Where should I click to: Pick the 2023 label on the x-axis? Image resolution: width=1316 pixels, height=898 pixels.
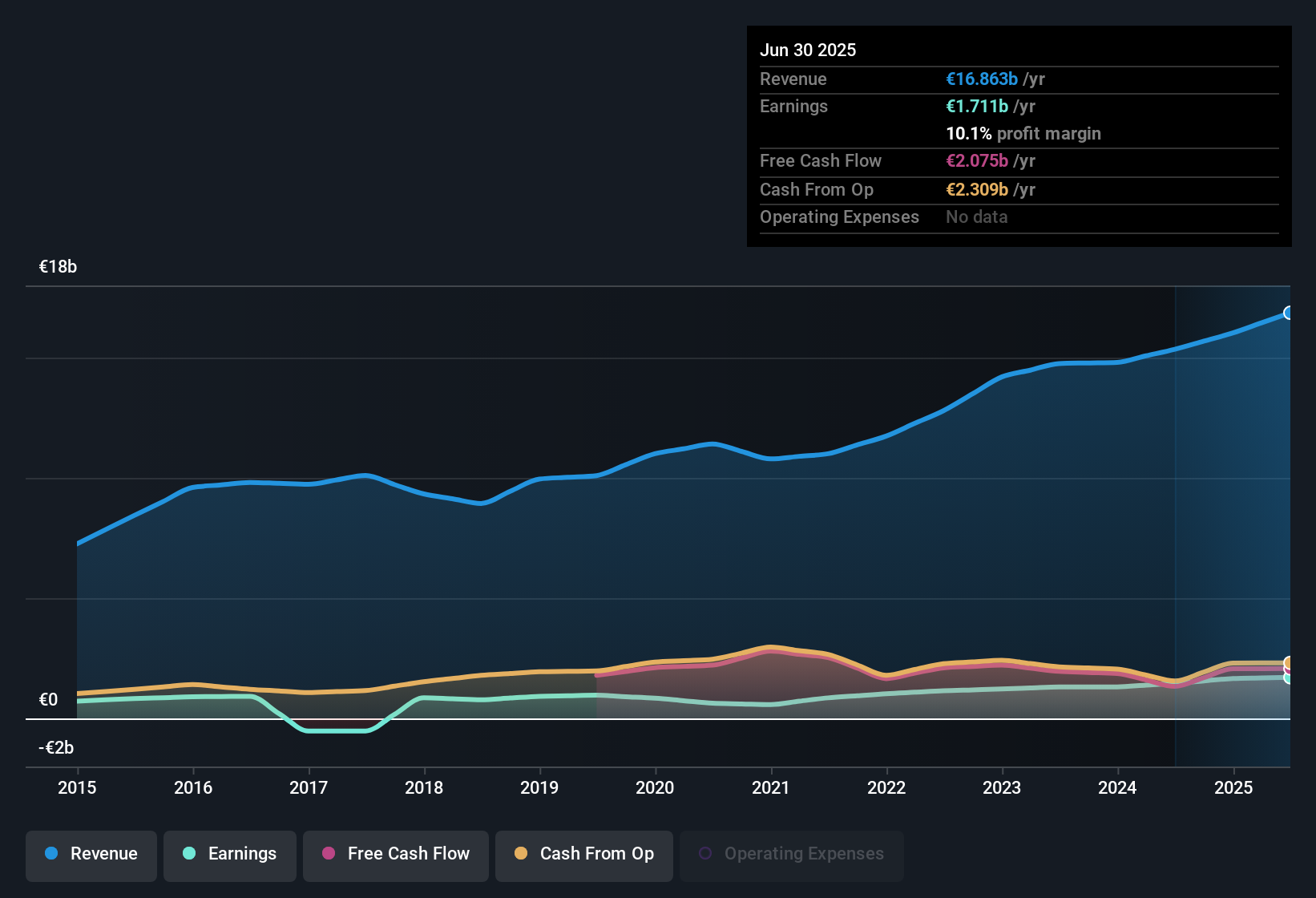coord(1002,787)
